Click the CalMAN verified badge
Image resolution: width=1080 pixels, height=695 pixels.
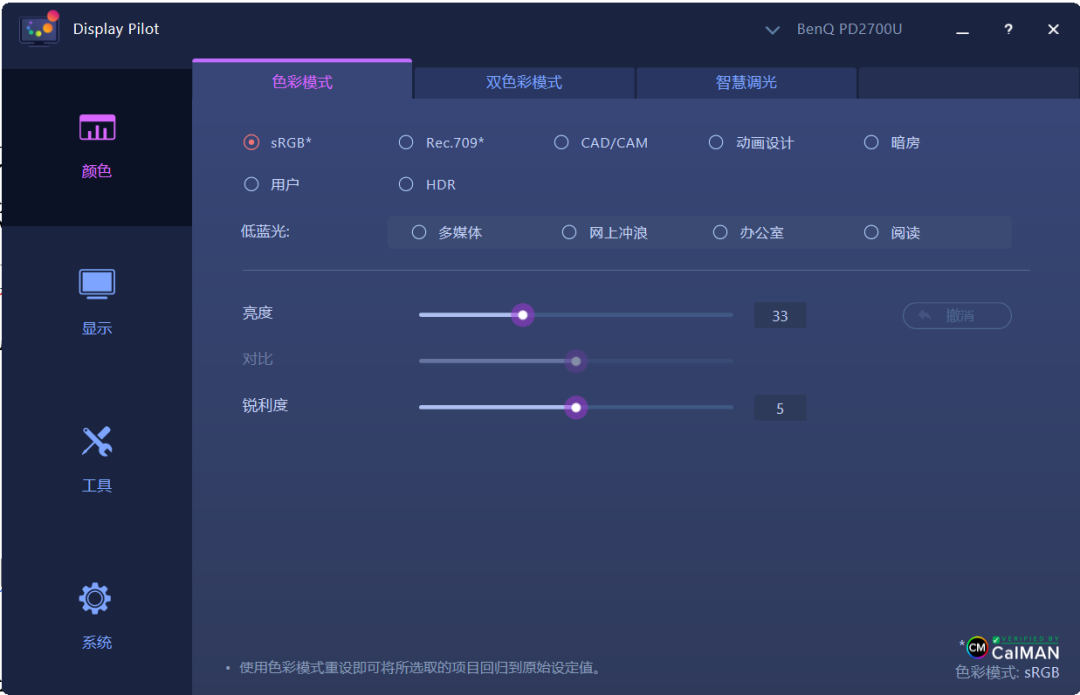tap(1013, 649)
